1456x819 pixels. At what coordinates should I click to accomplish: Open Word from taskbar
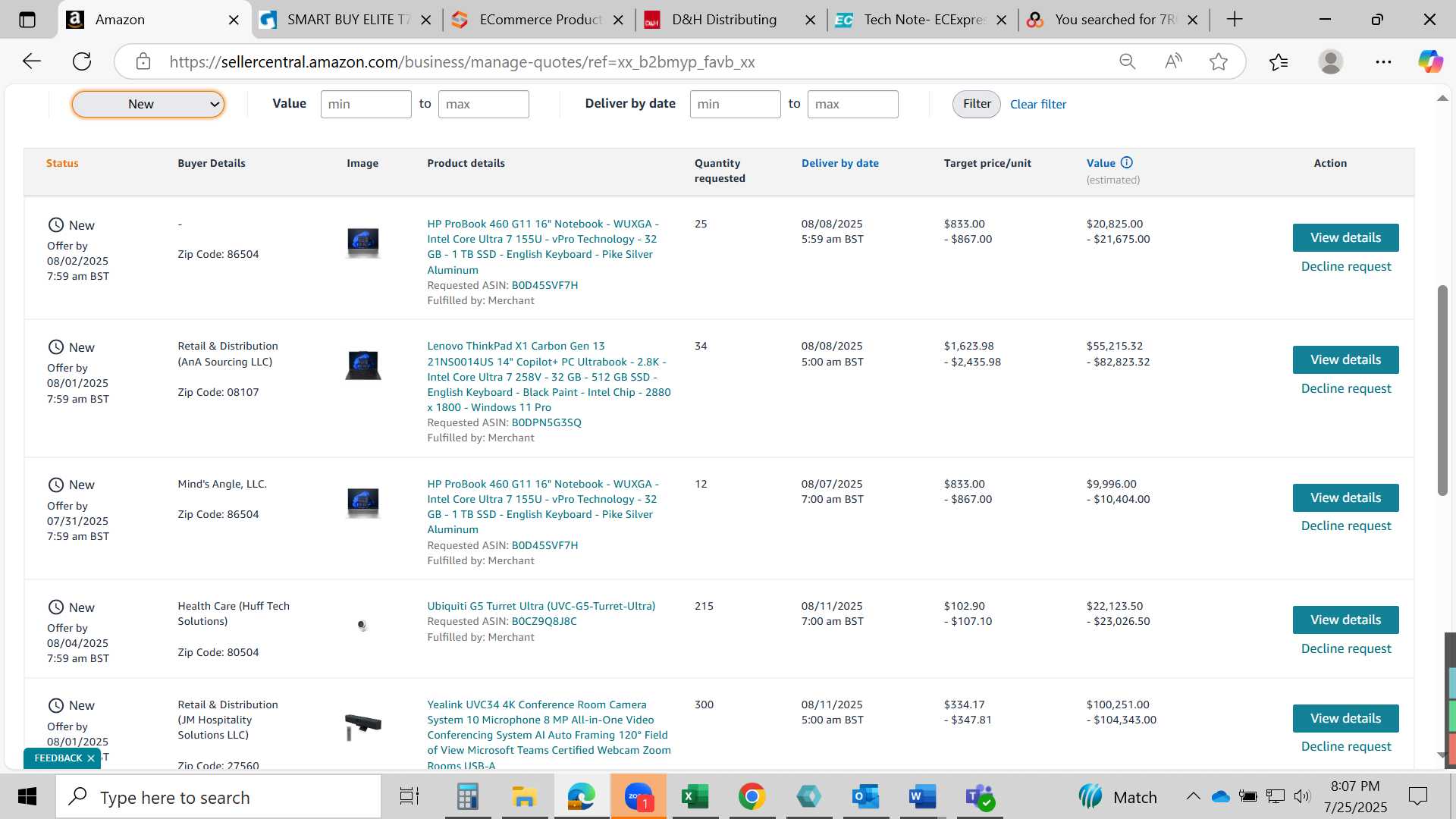pyautogui.click(x=923, y=797)
